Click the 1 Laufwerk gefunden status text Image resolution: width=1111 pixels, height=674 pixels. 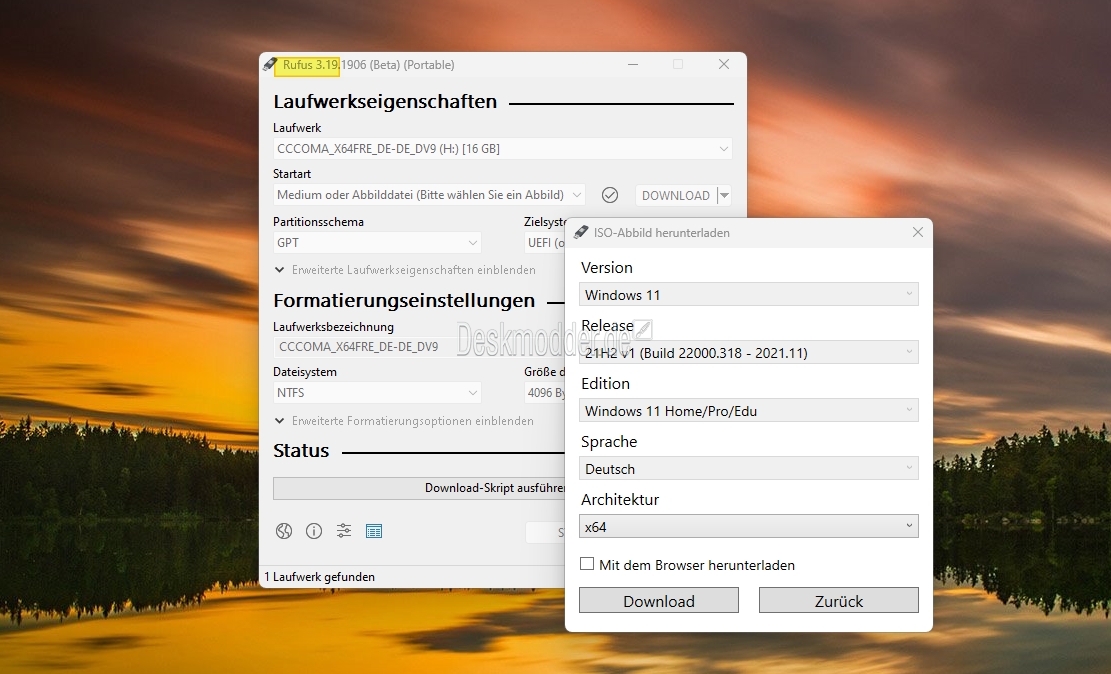(x=320, y=577)
